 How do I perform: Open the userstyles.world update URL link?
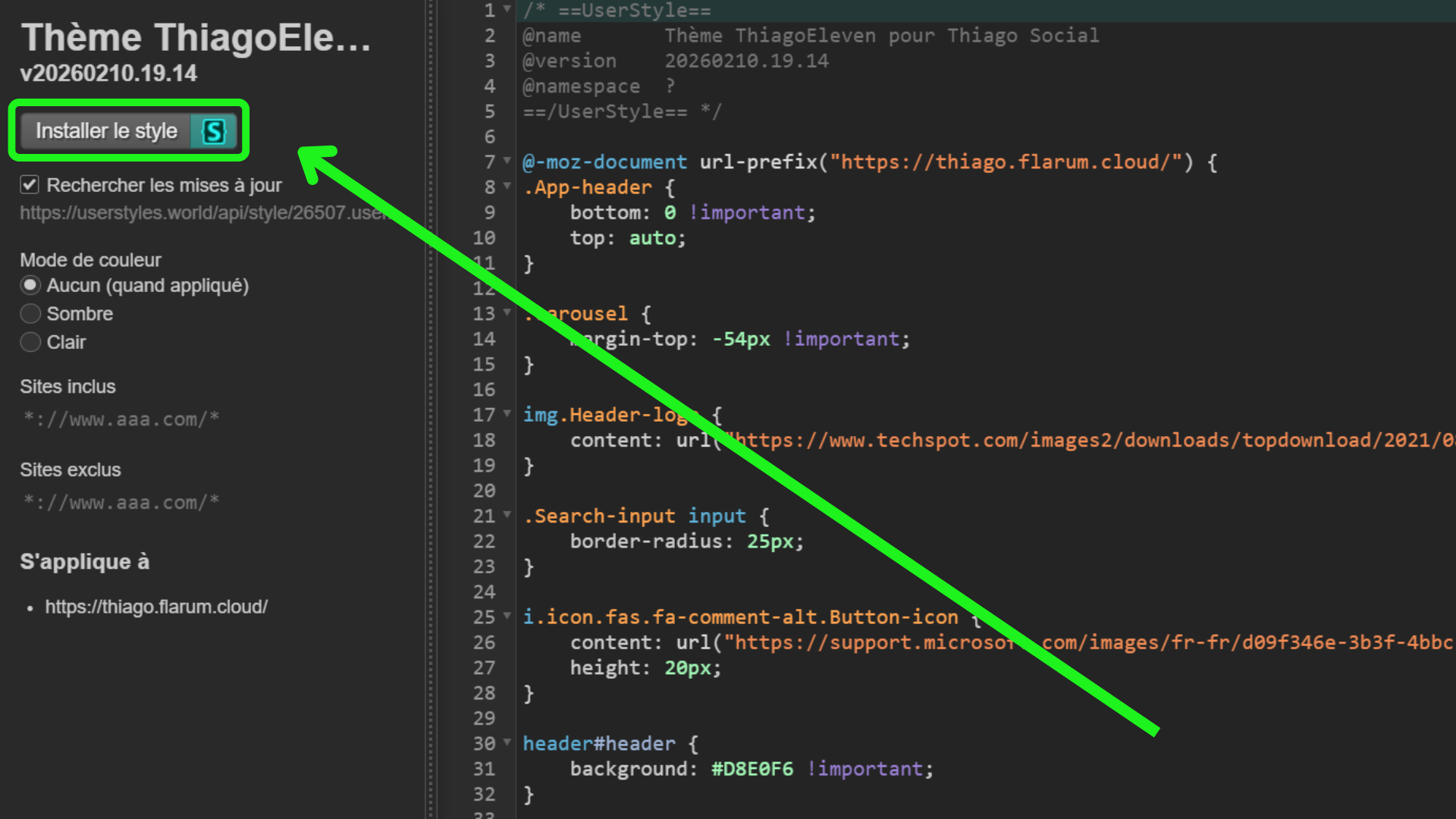tap(205, 213)
